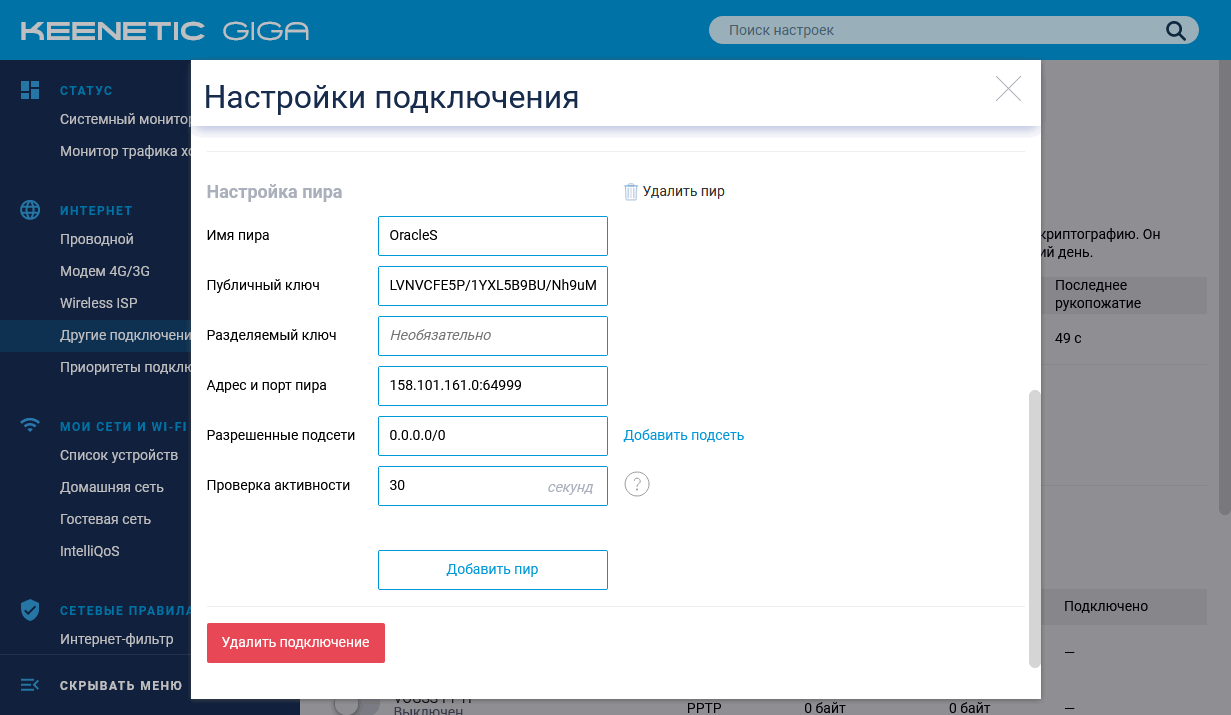
Task: Click the red Удалить подключение button
Action: coord(295,642)
